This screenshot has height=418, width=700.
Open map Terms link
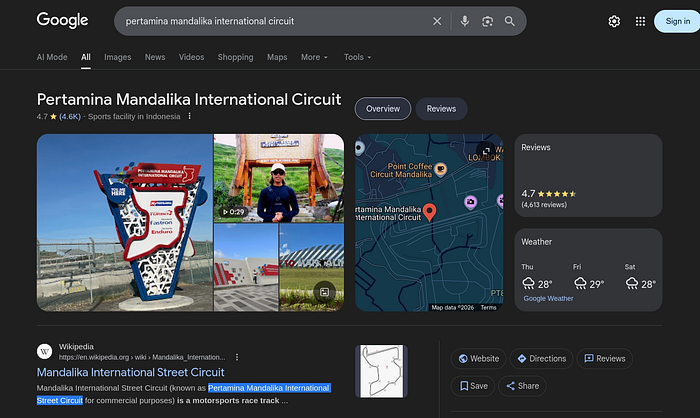(x=488, y=307)
